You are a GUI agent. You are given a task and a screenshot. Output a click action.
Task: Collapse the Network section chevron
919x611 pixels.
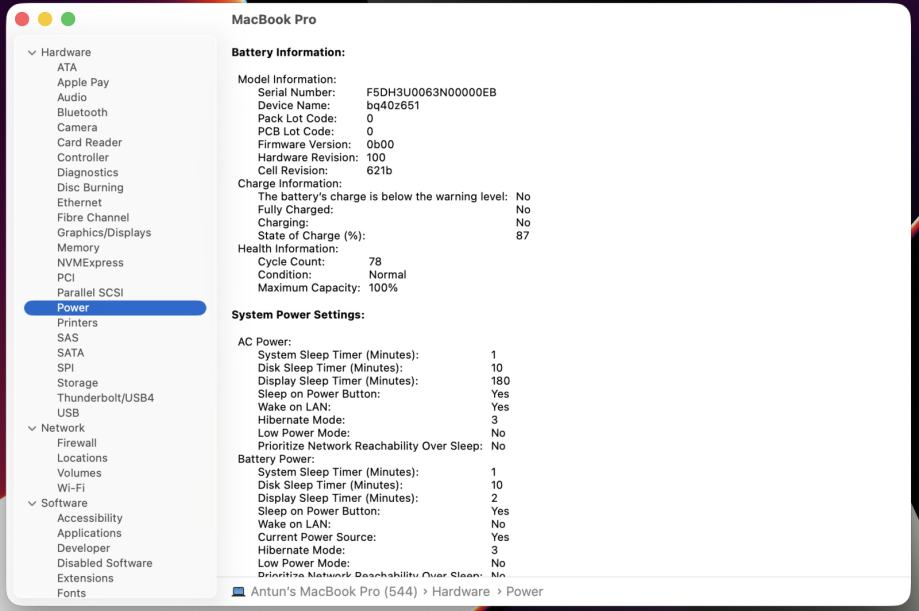[32, 429]
